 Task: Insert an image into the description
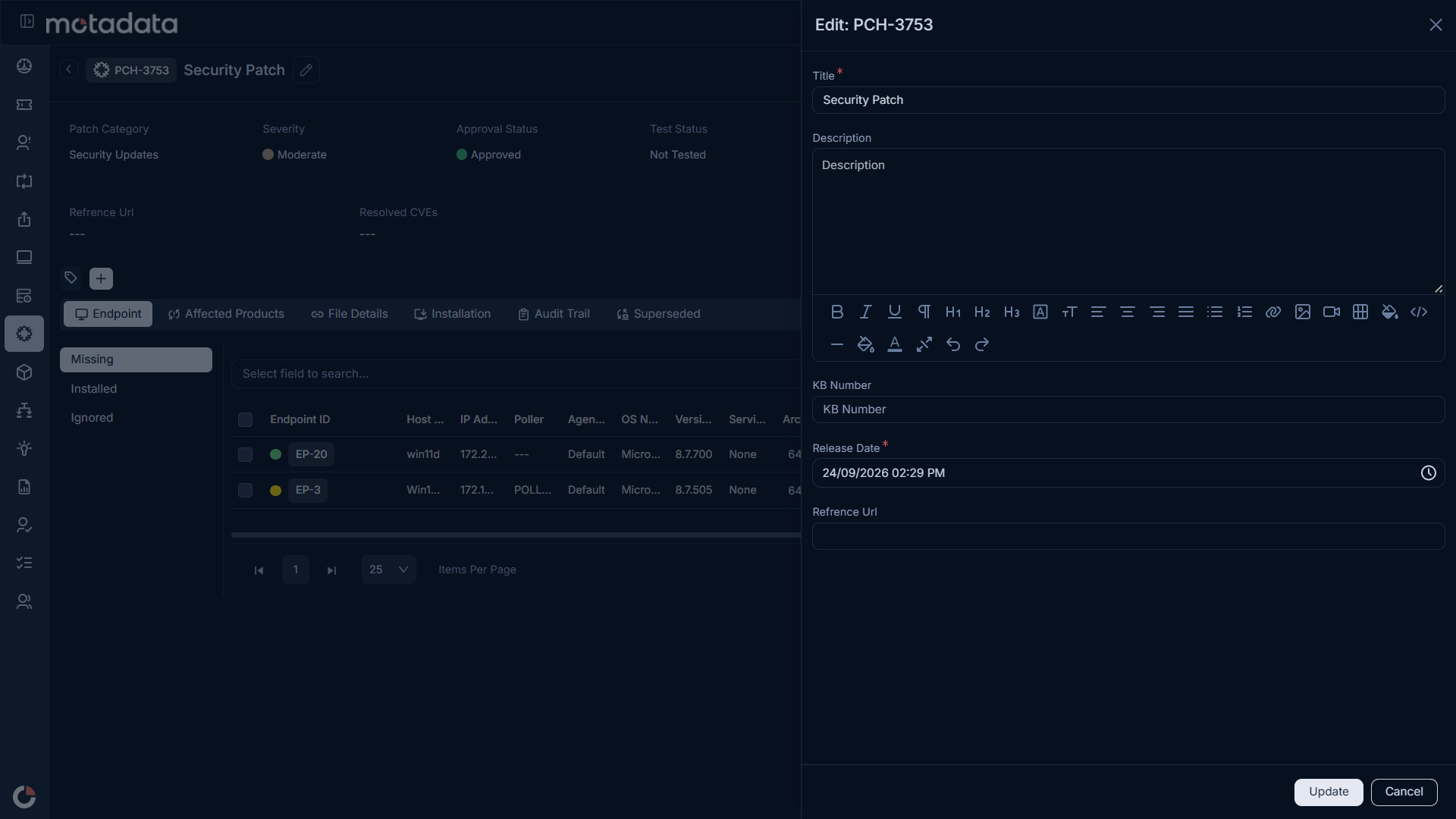[1303, 312]
